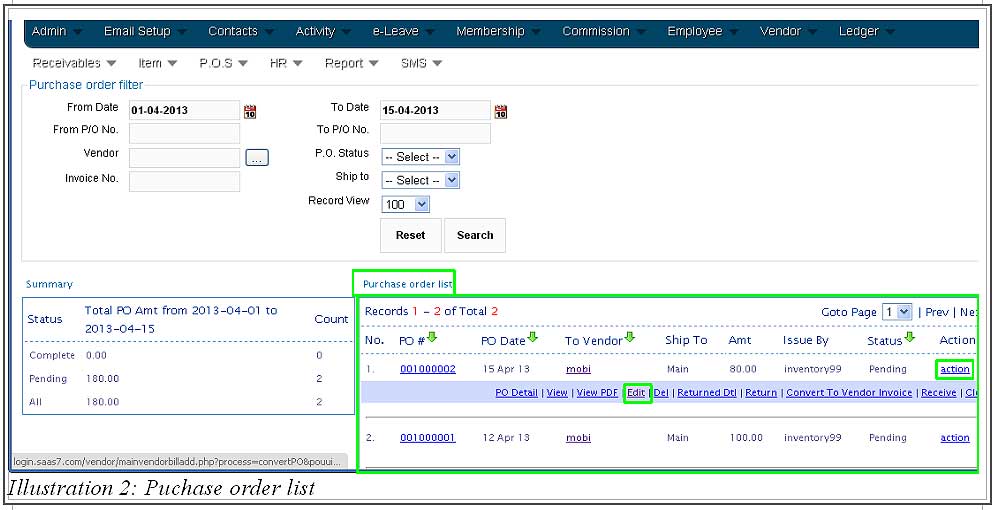This screenshot has height=510, width=997.
Task: Open the Commission menu
Action: point(604,32)
